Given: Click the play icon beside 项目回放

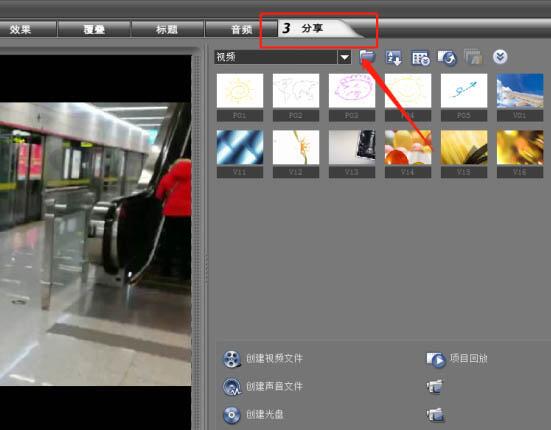Looking at the screenshot, I should click(x=436, y=359).
